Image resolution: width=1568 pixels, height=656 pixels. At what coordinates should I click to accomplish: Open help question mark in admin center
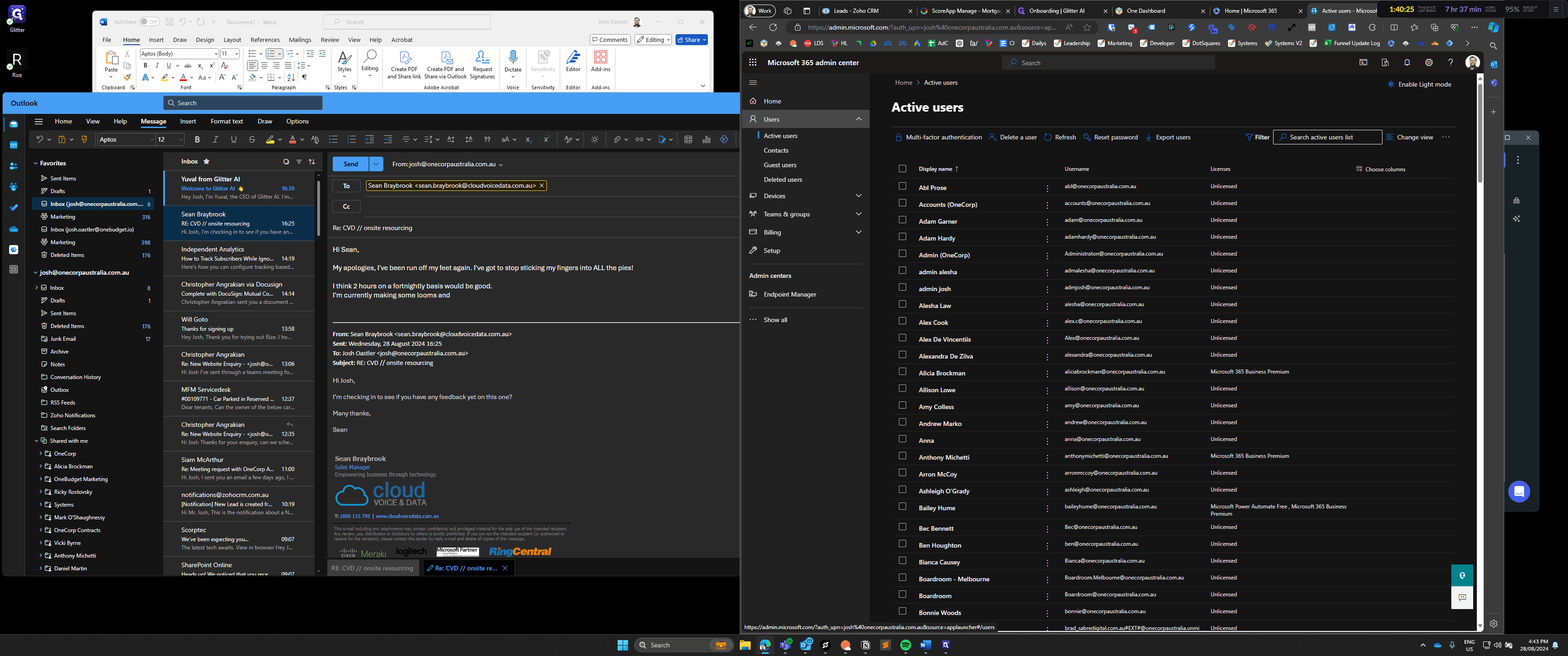coord(1450,63)
